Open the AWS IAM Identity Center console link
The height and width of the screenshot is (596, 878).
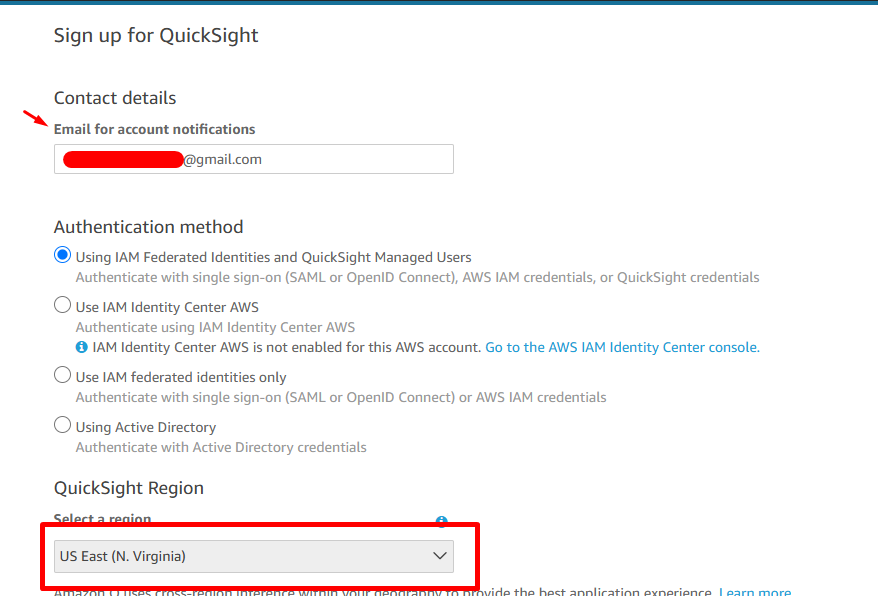[622, 347]
